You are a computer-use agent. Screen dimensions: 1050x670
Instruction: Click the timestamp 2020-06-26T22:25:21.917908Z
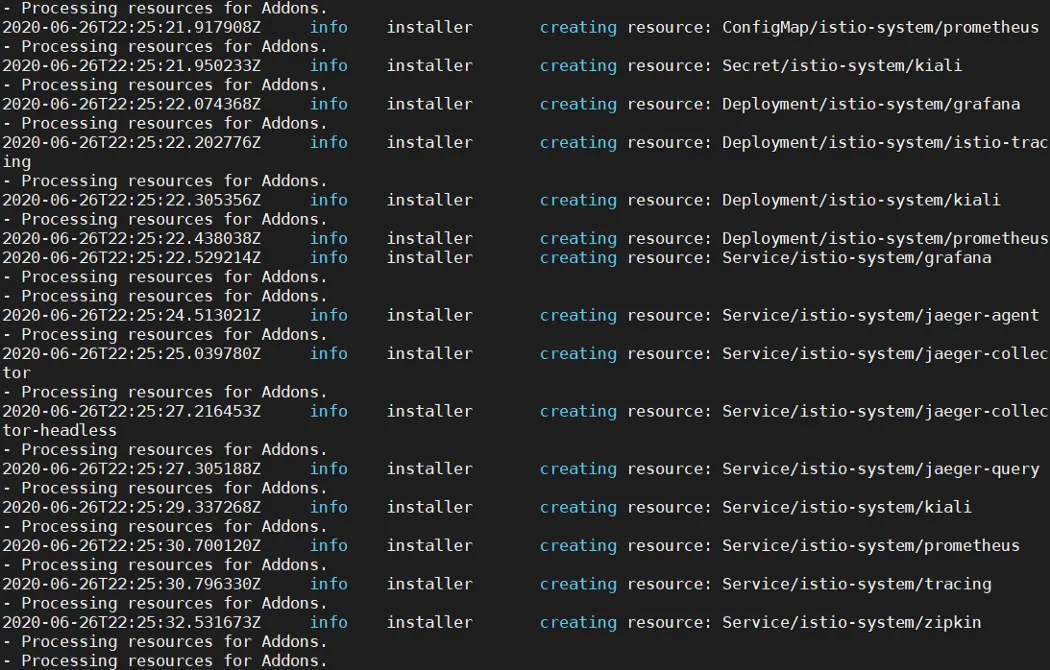click(131, 27)
